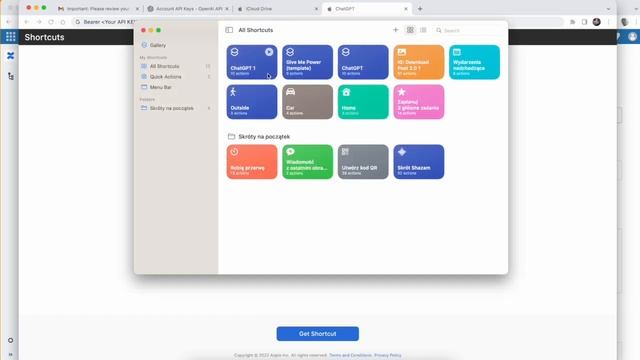This screenshot has height=360, width=640.
Task: Click the gear icon in the left strip
Action: tap(11, 340)
